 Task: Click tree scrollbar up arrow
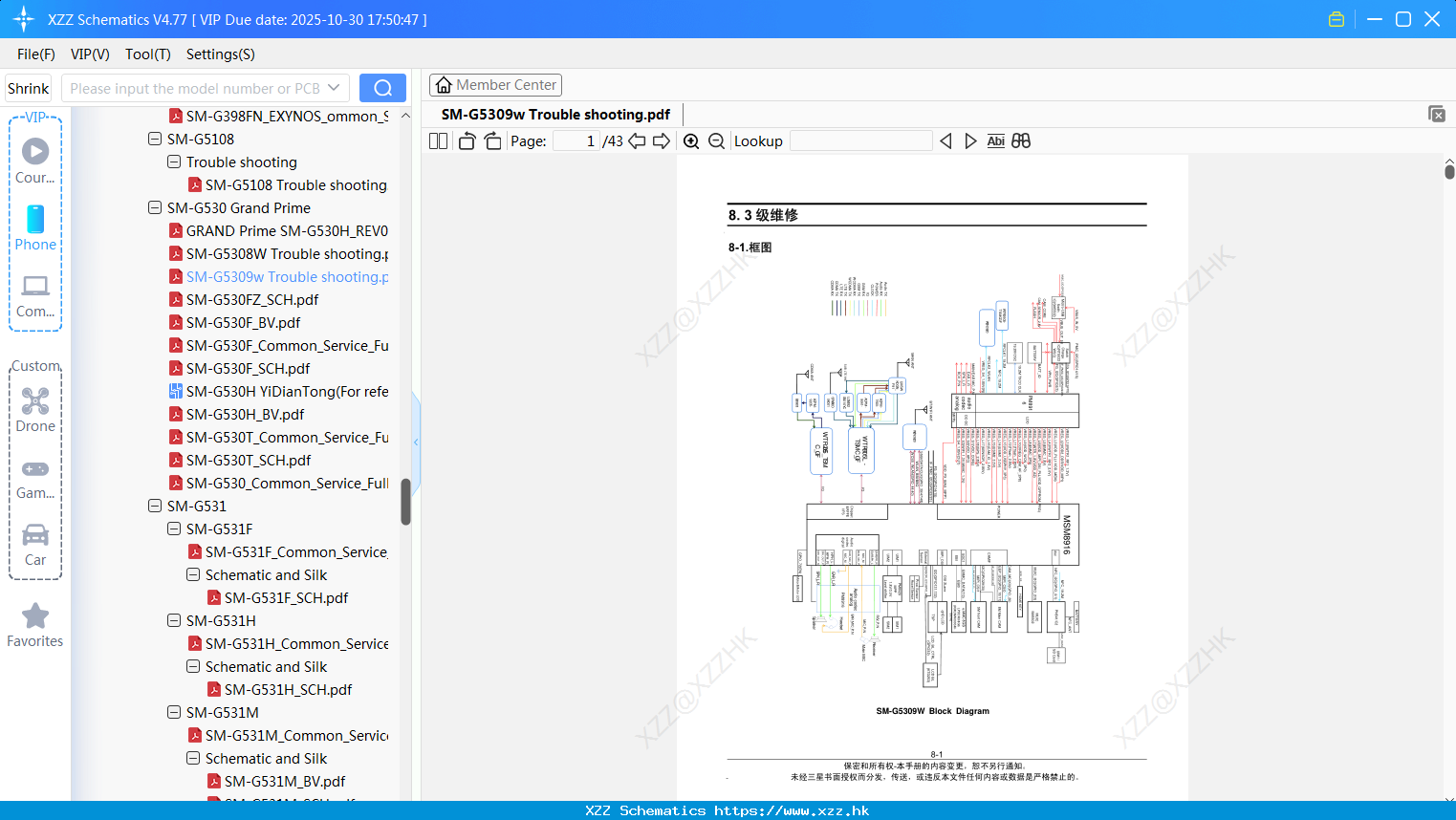pos(405,116)
